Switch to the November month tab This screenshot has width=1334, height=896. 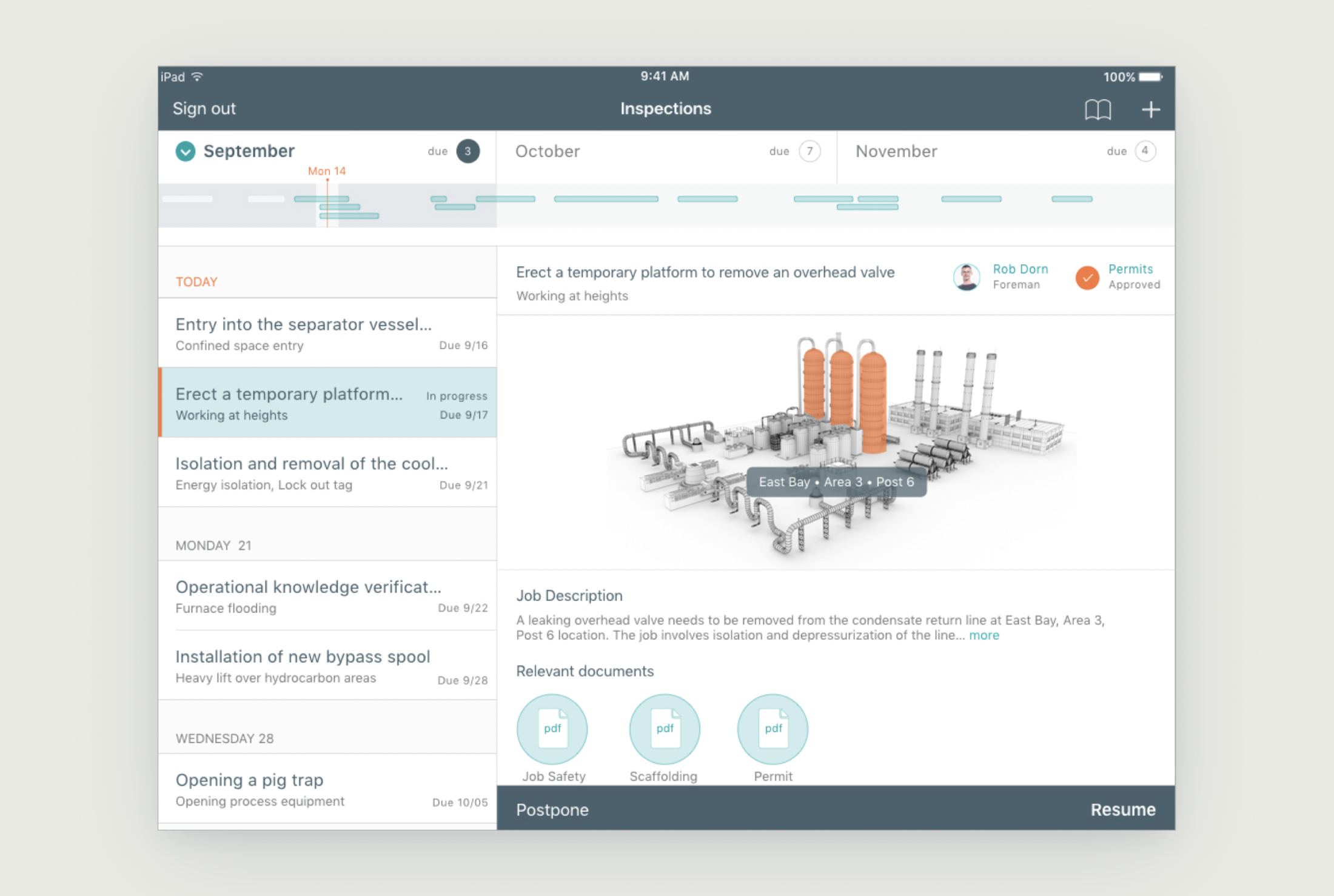tap(896, 152)
